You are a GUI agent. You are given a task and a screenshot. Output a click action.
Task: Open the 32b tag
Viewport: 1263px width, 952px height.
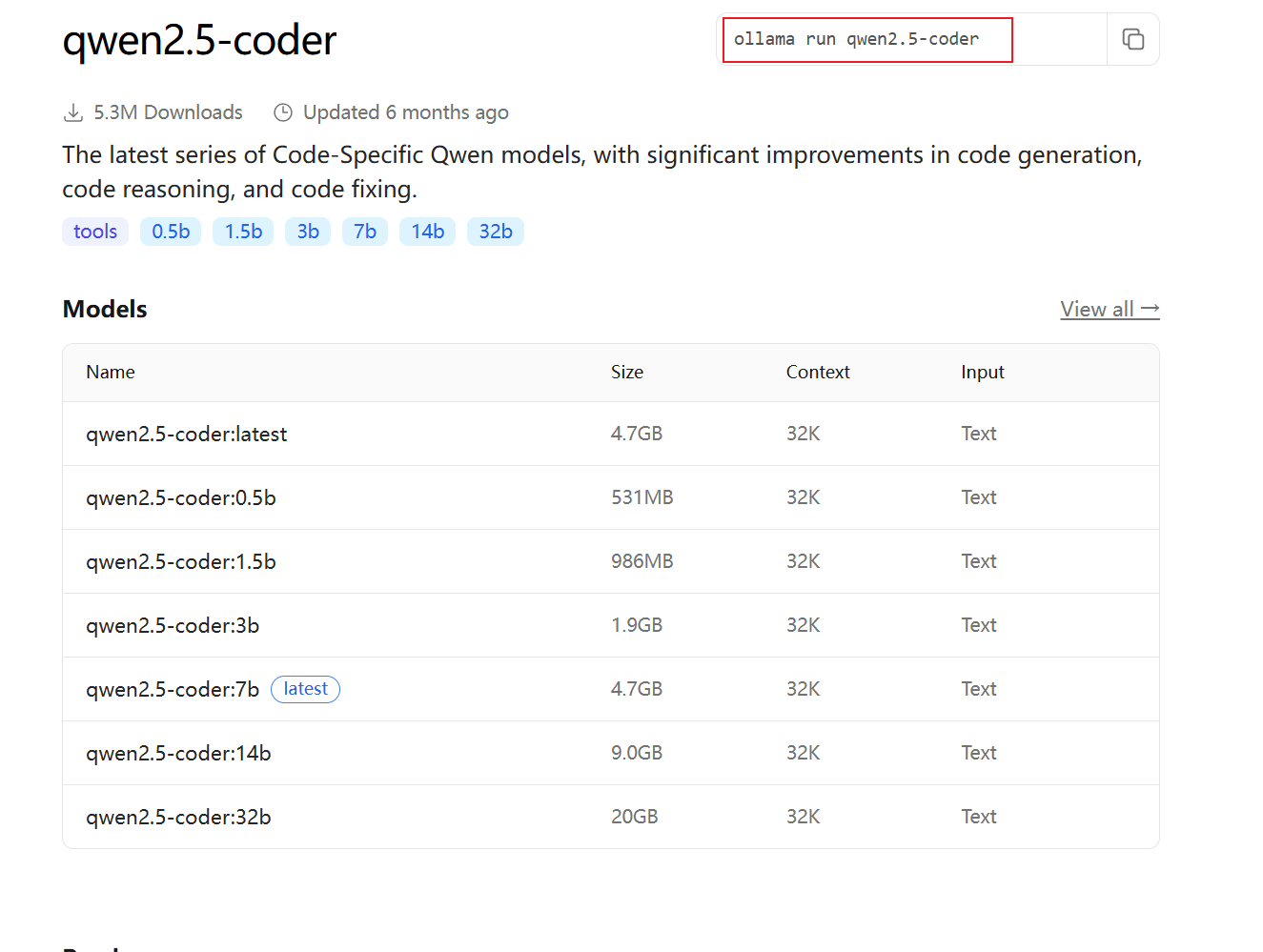coord(496,232)
